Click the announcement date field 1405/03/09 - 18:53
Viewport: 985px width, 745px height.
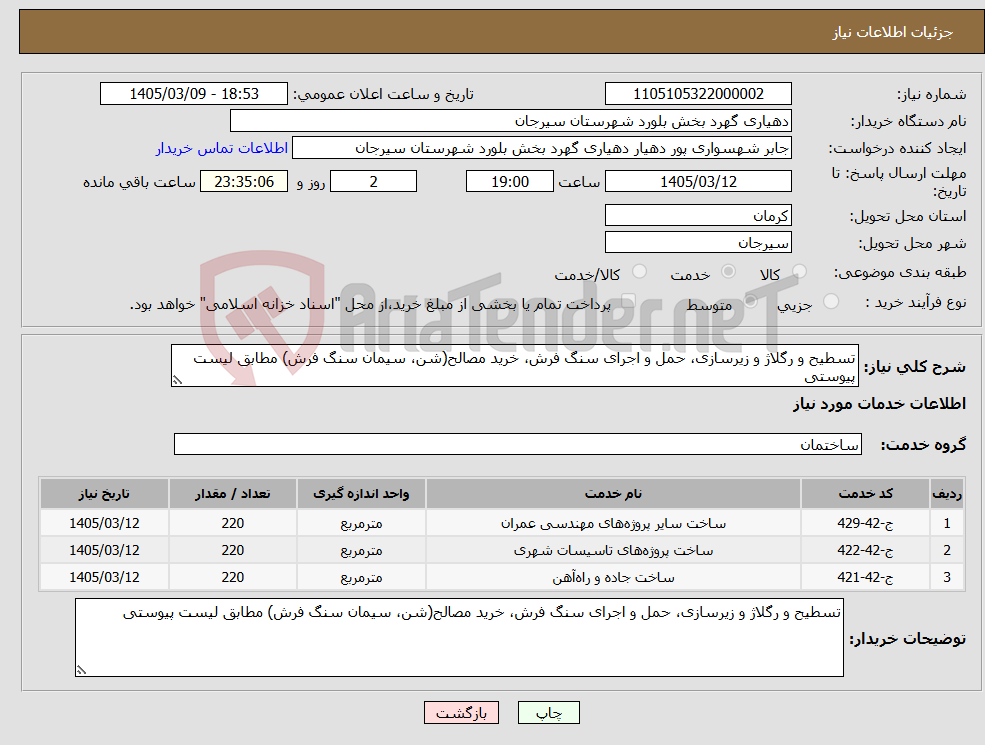pos(193,94)
